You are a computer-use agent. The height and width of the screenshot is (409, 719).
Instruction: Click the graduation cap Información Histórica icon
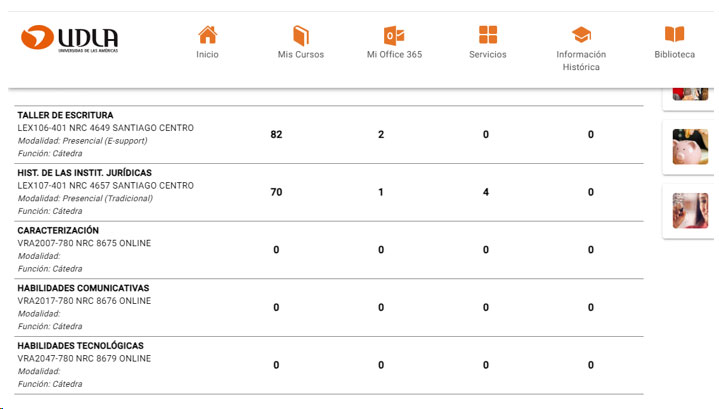click(581, 35)
